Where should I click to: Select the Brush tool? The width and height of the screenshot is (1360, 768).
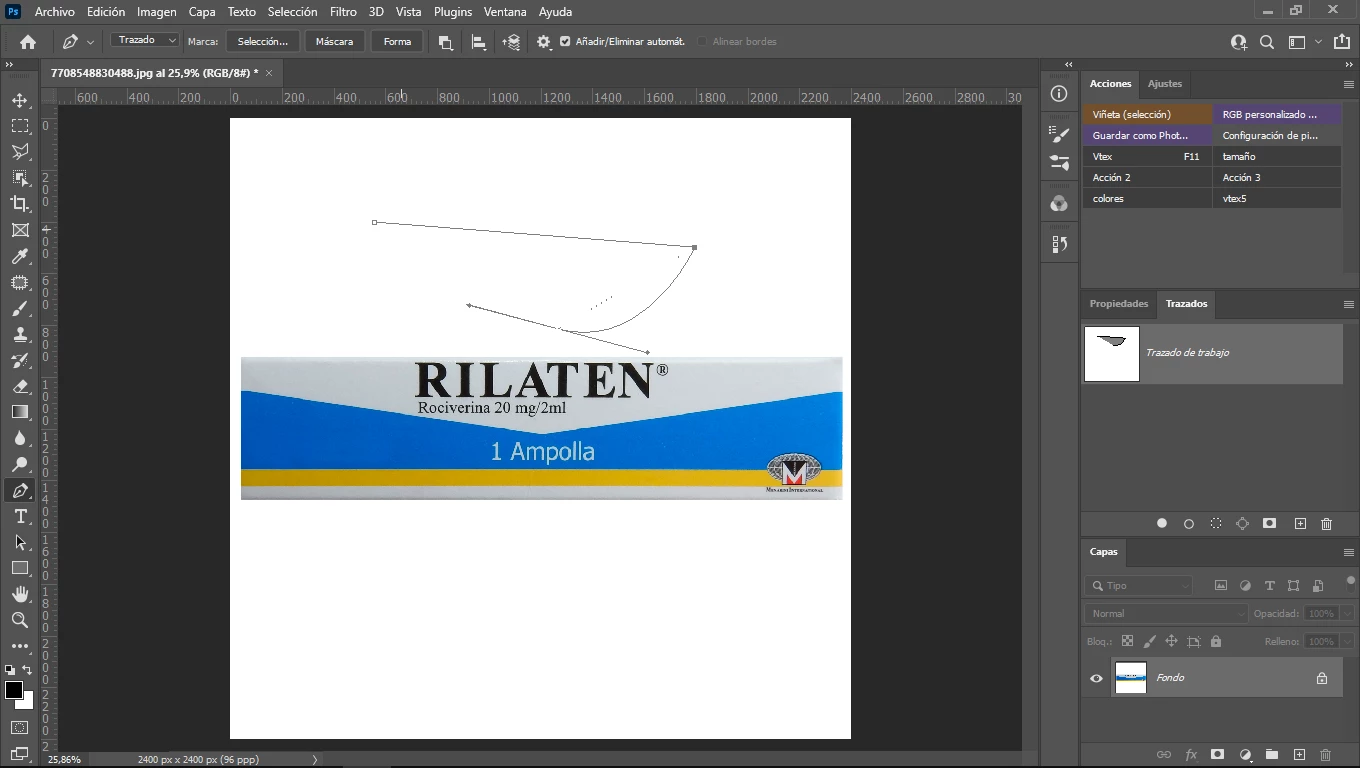20,308
